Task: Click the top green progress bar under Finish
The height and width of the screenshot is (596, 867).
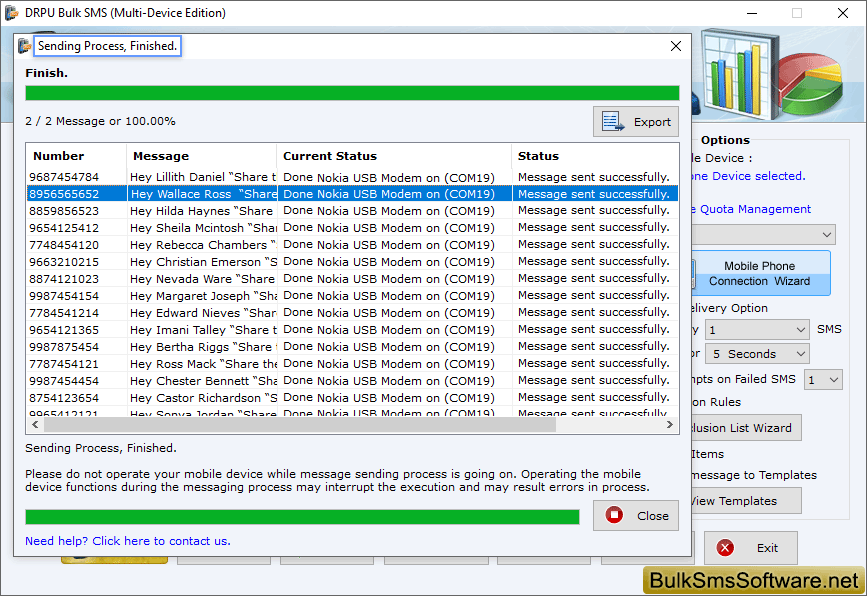Action: pos(352,93)
